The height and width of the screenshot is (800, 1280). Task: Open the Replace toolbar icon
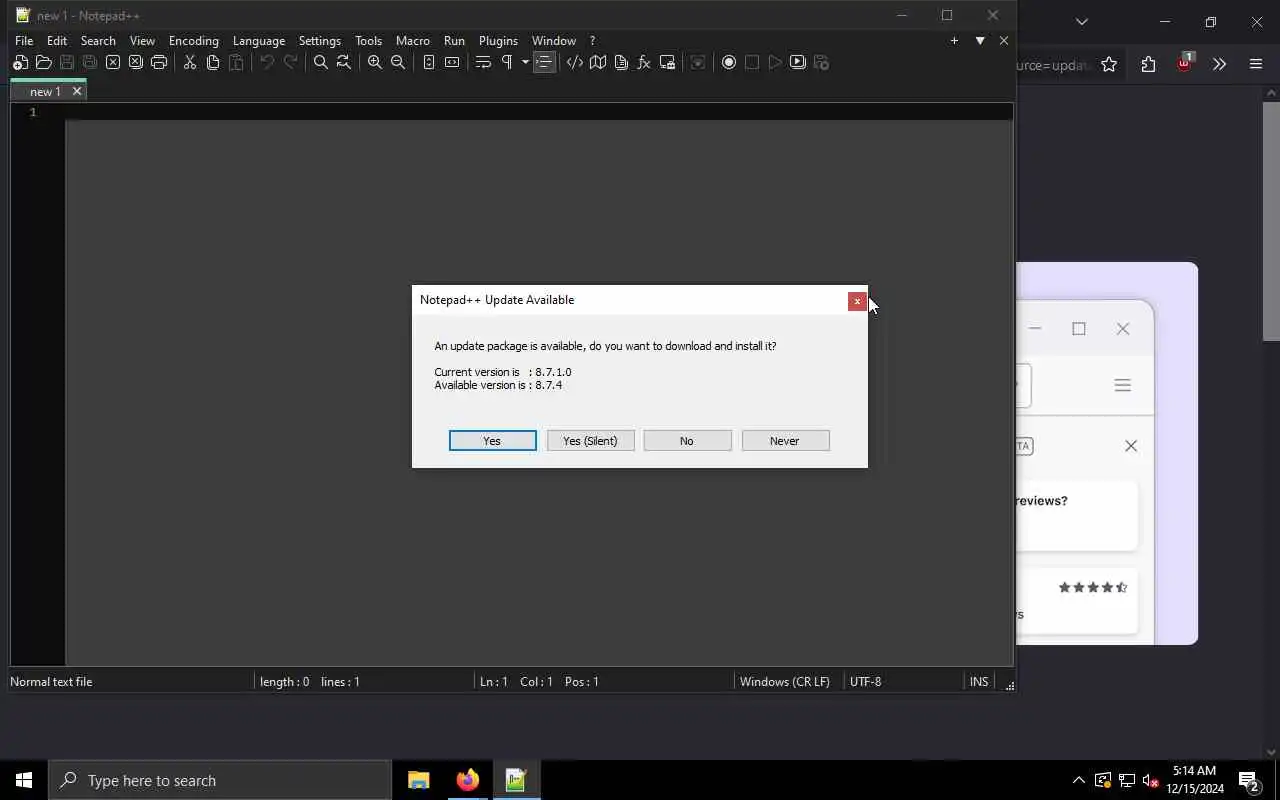[344, 62]
